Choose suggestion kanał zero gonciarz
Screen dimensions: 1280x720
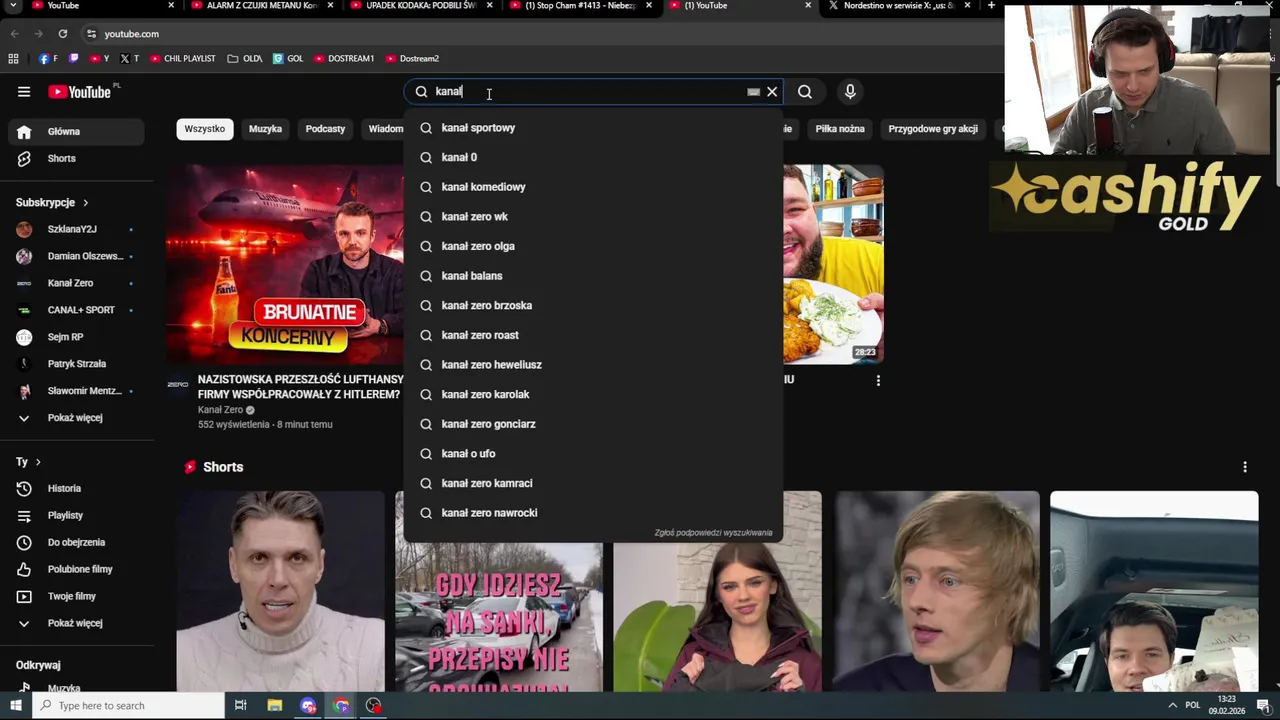pyautogui.click(x=593, y=425)
